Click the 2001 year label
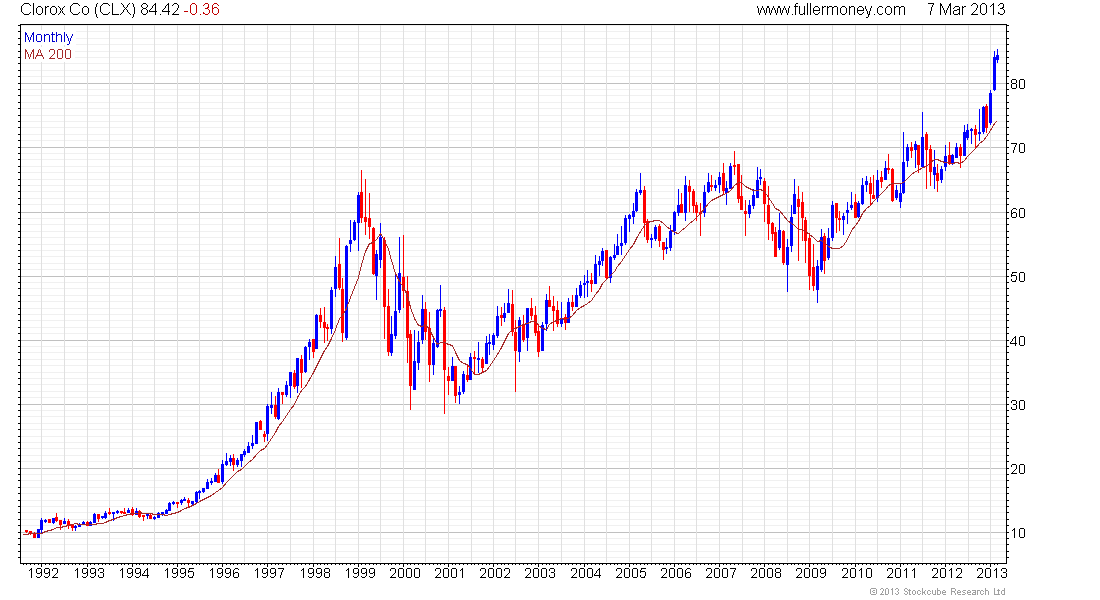 click(450, 573)
